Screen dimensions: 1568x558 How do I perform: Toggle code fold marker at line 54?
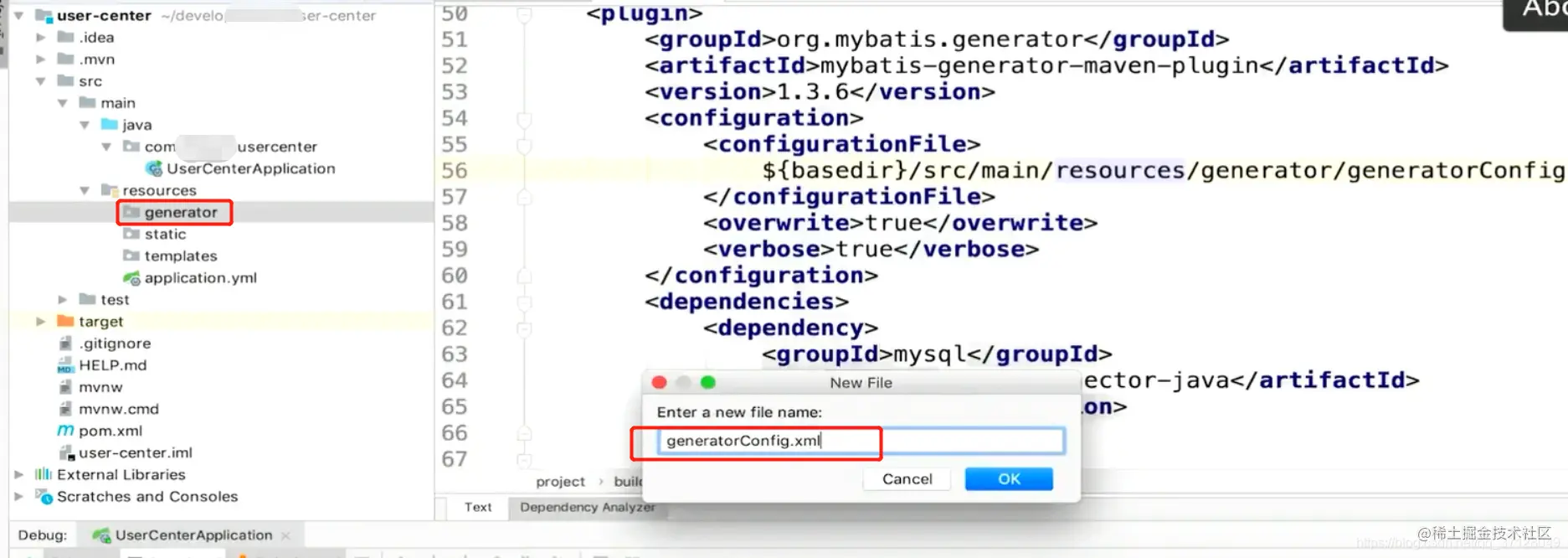(x=524, y=118)
